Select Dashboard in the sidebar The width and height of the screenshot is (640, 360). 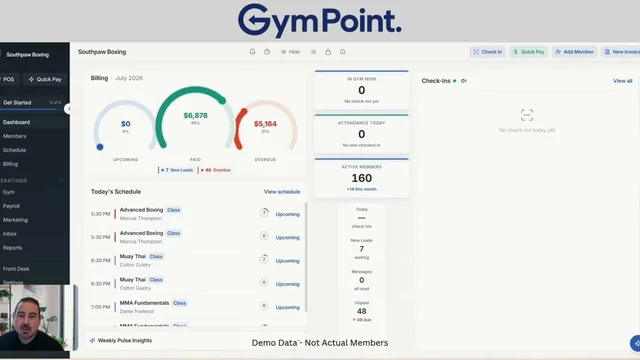point(16,122)
